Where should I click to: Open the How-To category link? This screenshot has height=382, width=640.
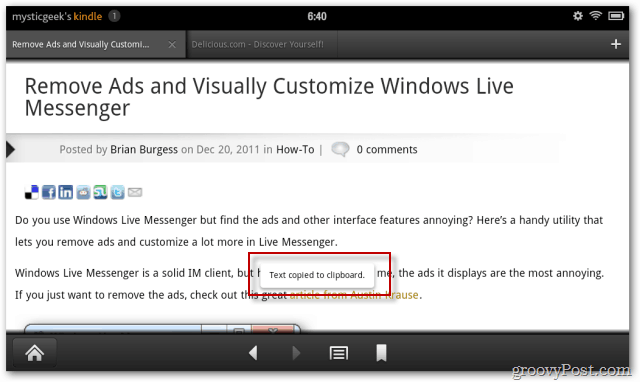pos(295,149)
